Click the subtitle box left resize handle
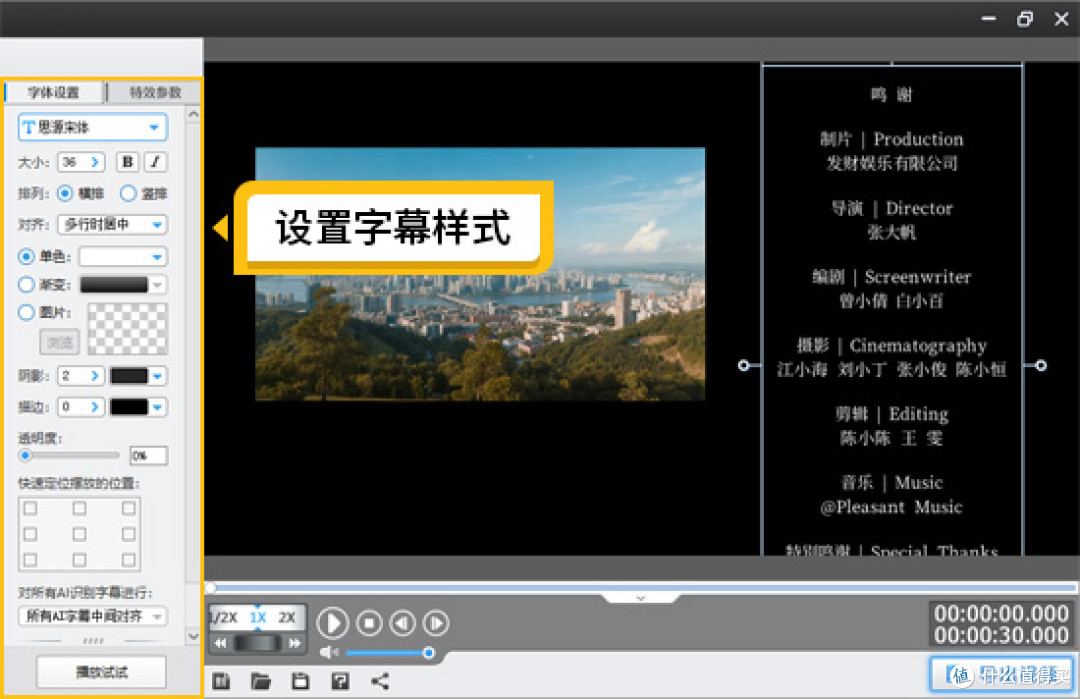Viewport: 1080px width, 699px height. 743,365
